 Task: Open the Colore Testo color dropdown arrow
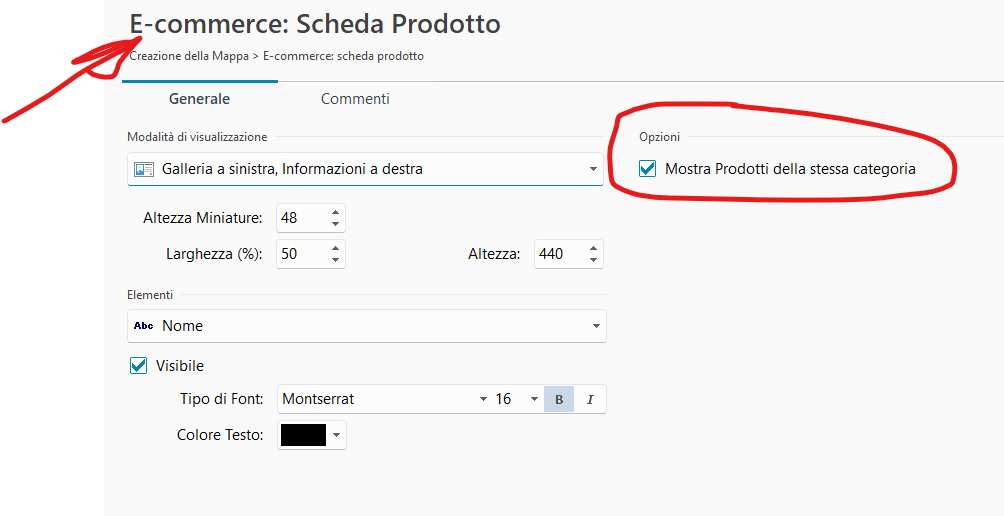pos(337,435)
